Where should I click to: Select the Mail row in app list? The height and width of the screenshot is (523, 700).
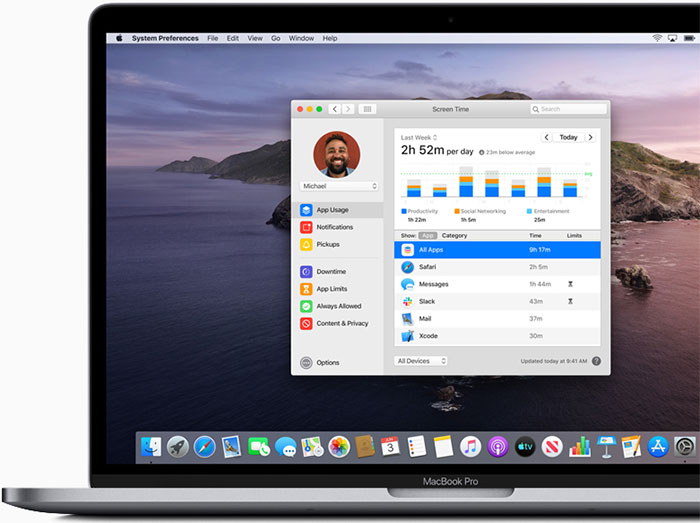497,319
